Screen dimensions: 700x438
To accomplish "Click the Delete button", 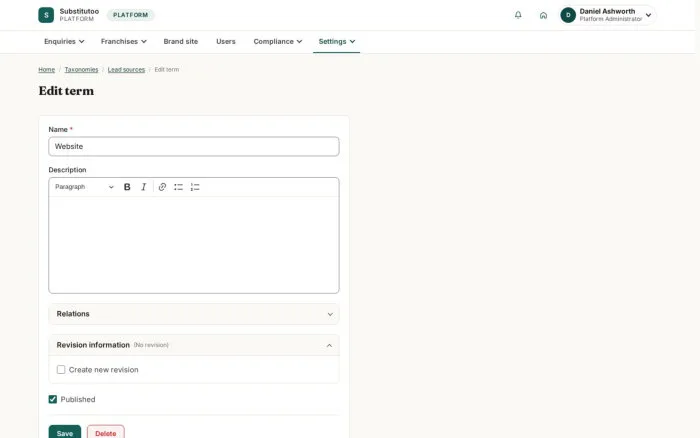I will pos(106,433).
